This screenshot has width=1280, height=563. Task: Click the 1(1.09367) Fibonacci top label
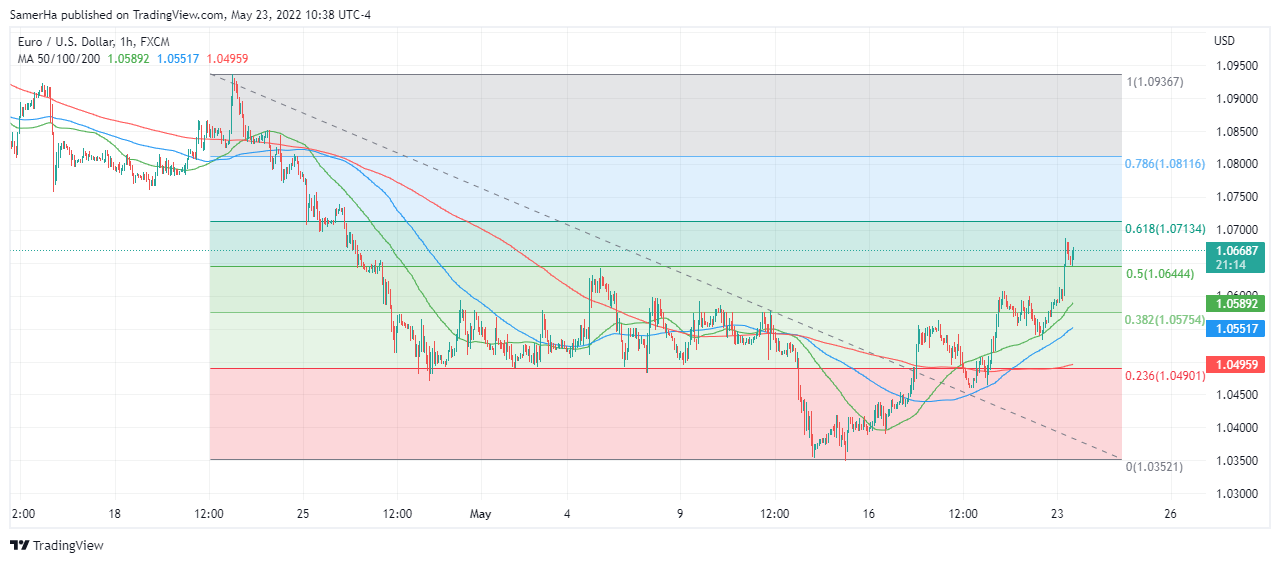pos(1155,82)
